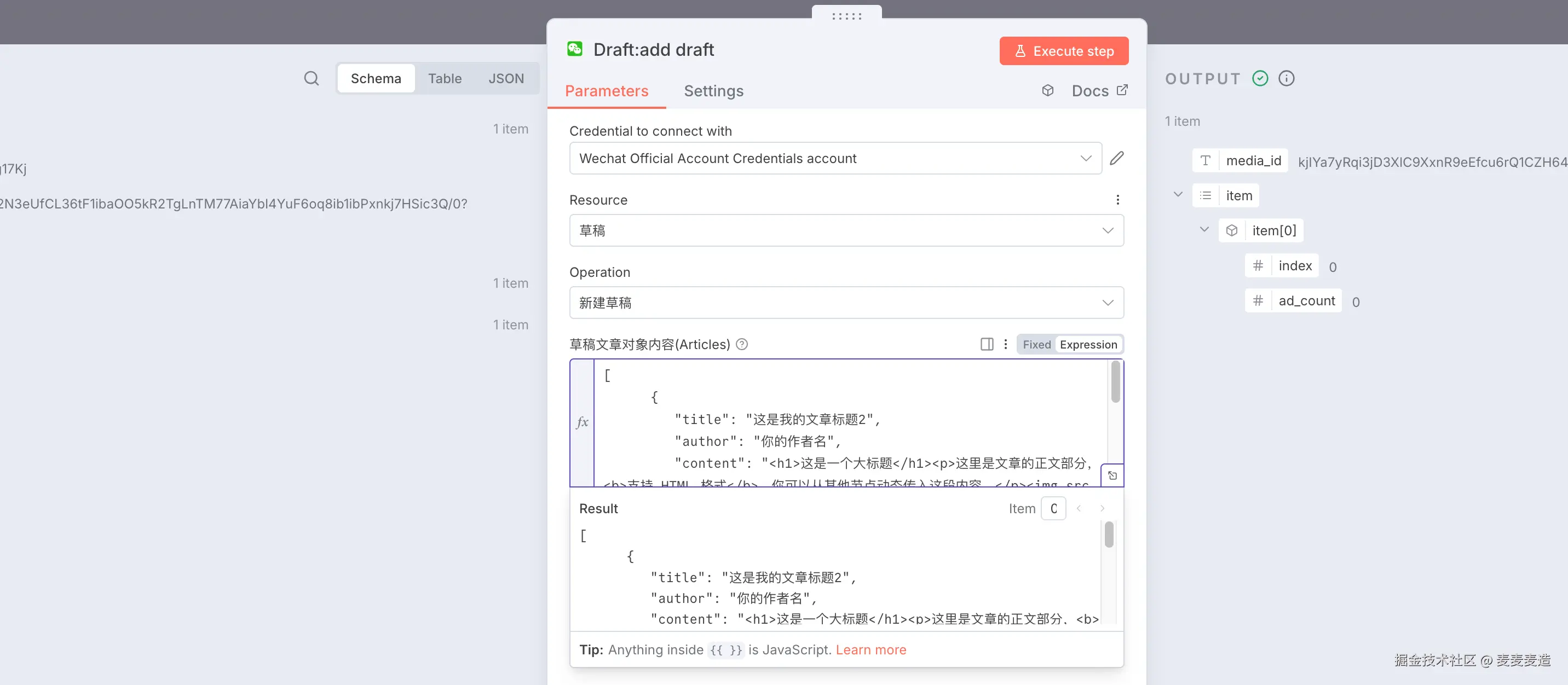Click the search icon in input panel

(311, 78)
